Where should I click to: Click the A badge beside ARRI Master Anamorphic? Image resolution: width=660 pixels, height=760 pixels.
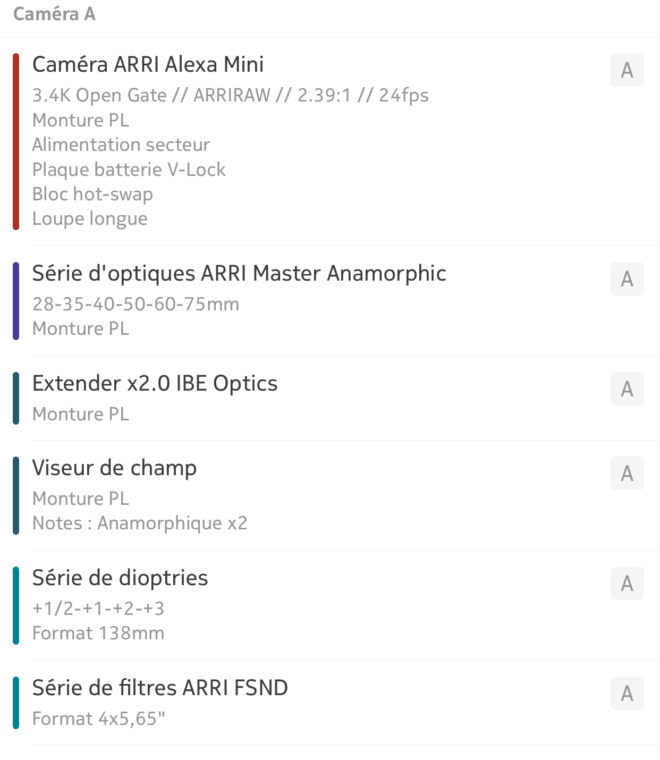click(627, 279)
